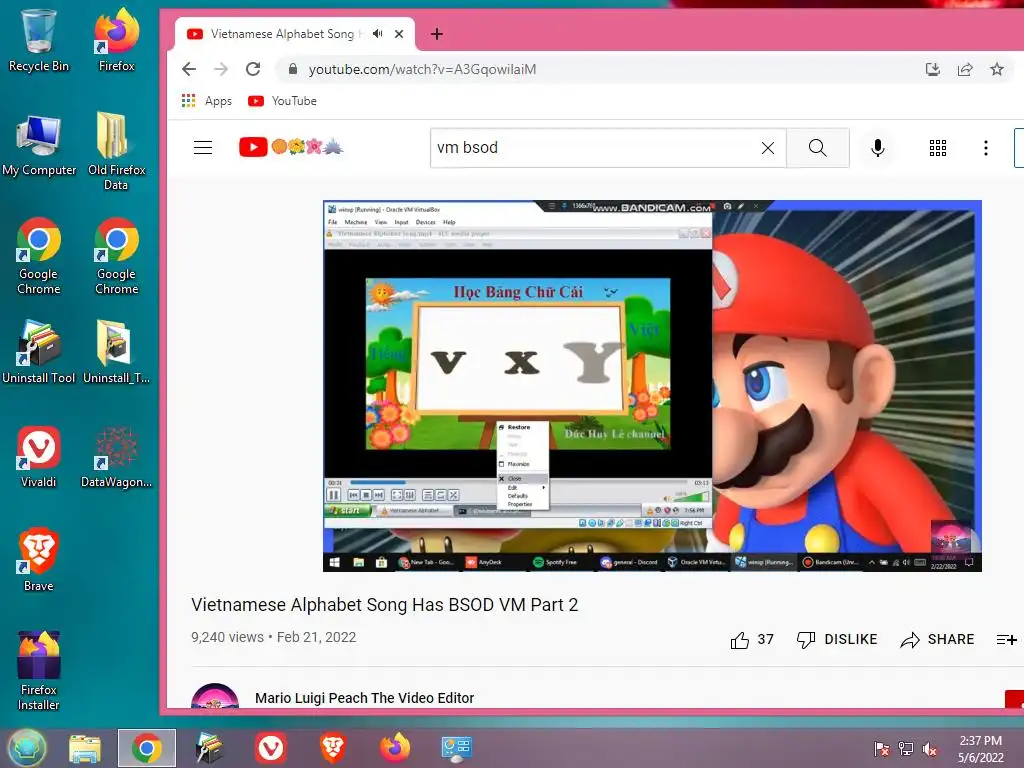Open the Vivaldi desktop shortcut
1024x768 pixels.
click(39, 457)
